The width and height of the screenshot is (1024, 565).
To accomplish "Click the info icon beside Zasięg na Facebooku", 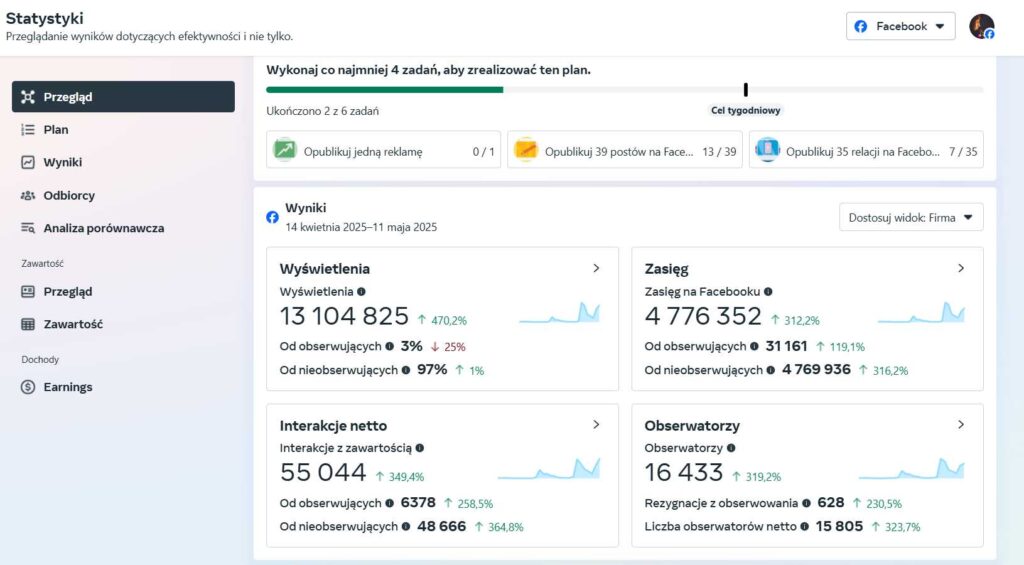I will (x=768, y=292).
